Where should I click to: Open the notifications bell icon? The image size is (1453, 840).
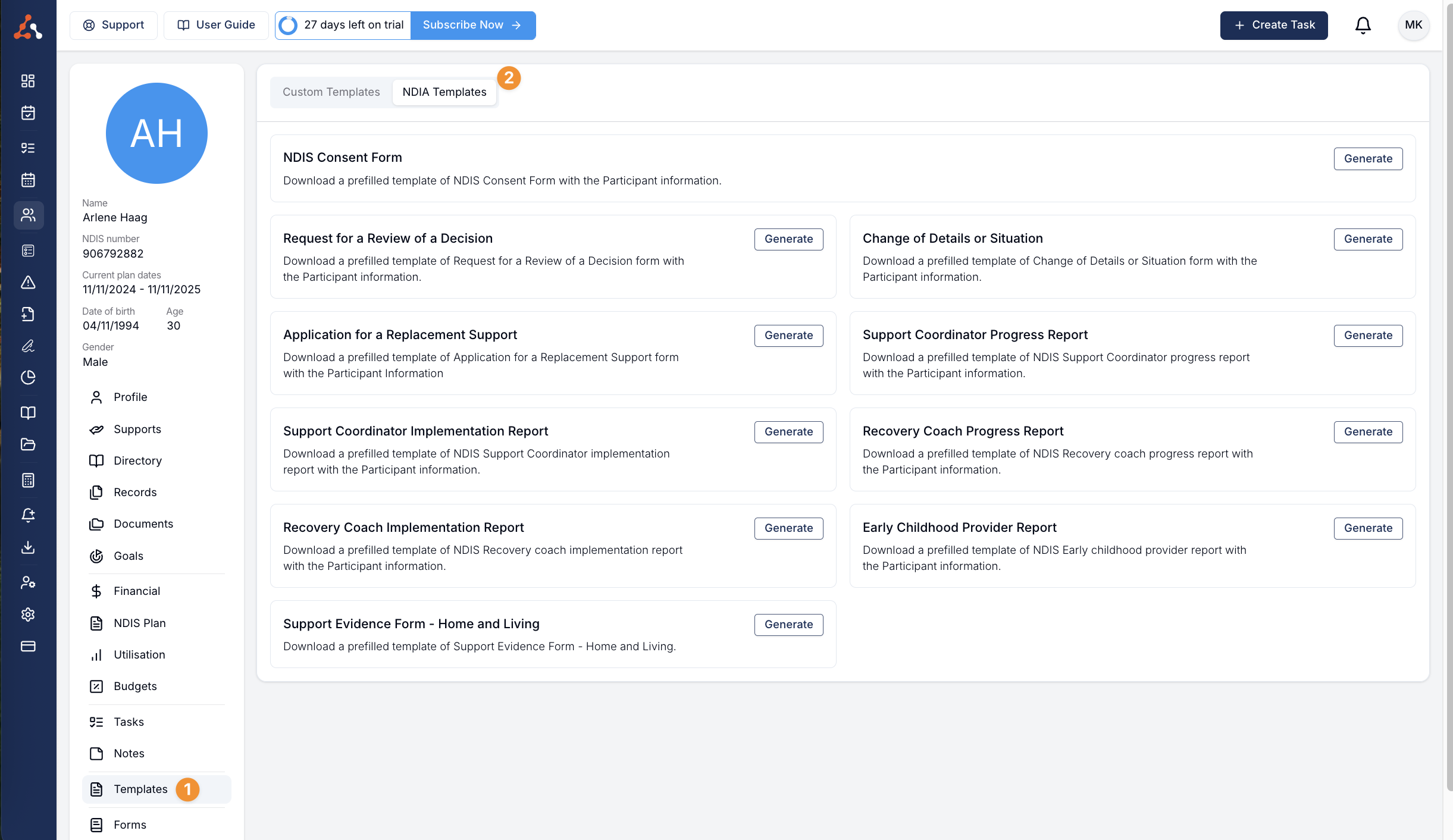coord(1363,25)
